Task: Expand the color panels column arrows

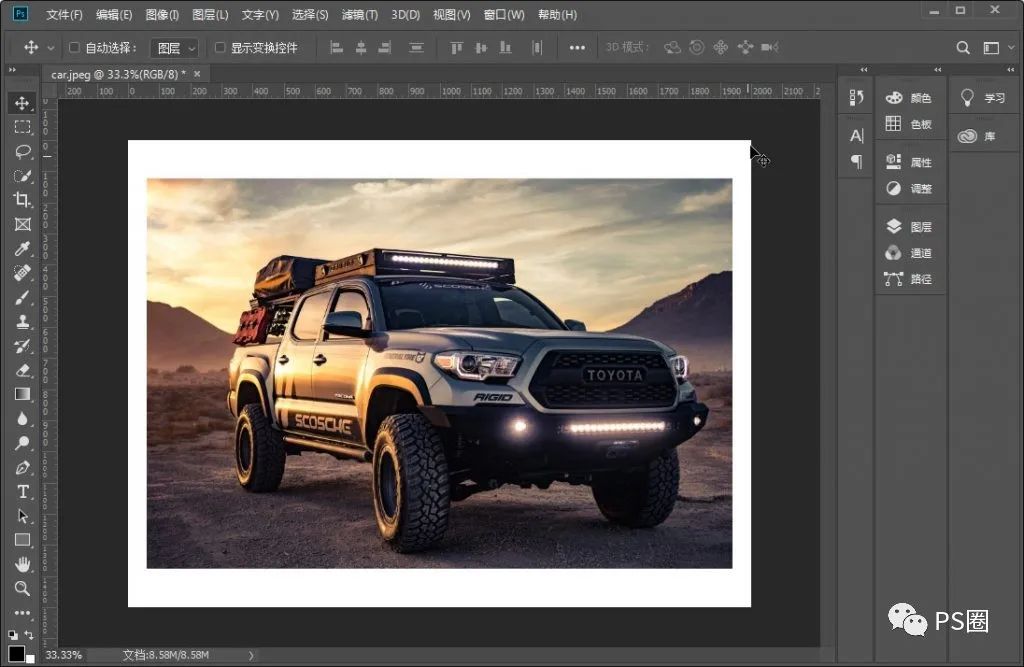Action: tap(937, 70)
